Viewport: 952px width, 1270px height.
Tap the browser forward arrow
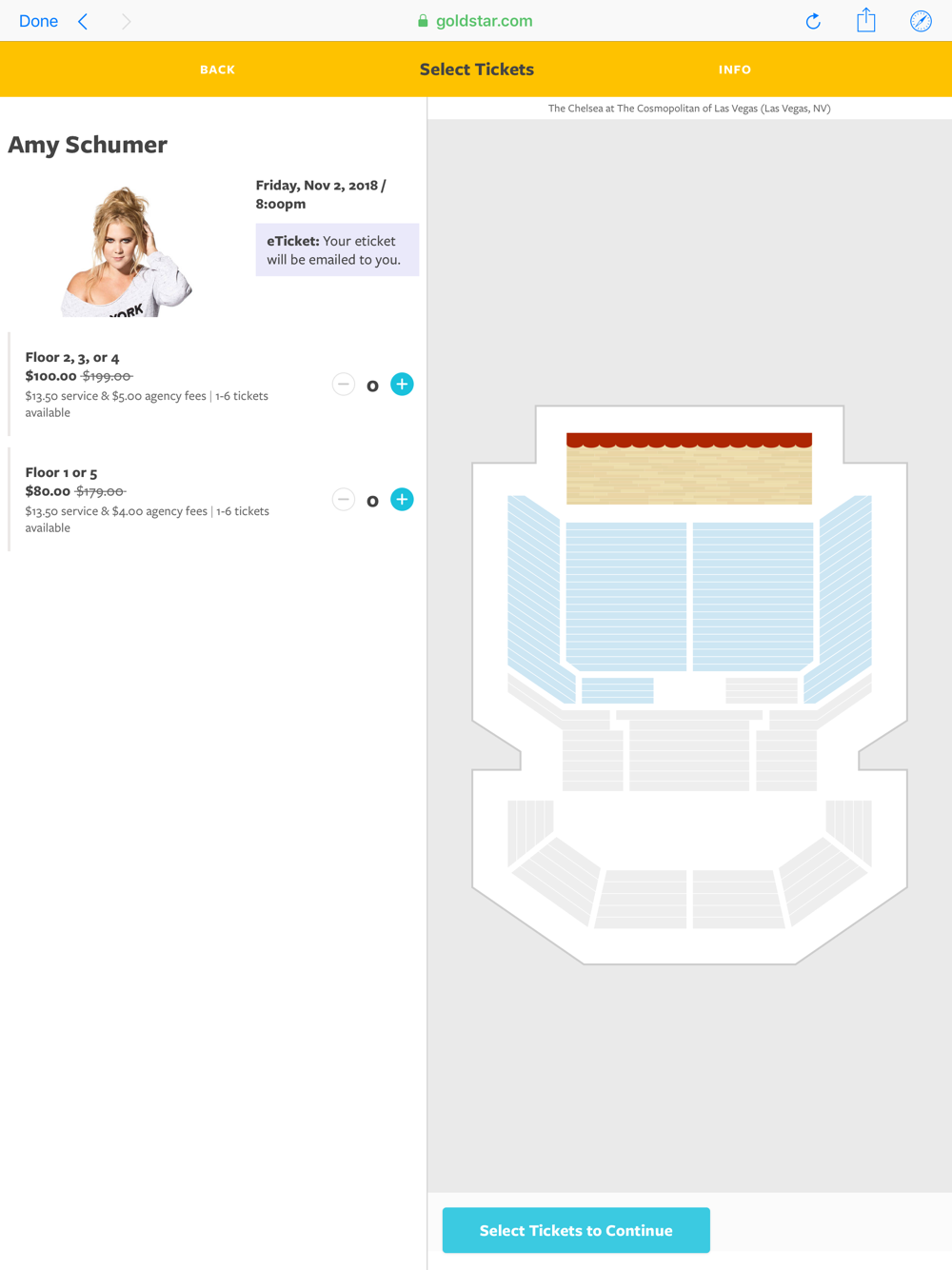click(126, 21)
